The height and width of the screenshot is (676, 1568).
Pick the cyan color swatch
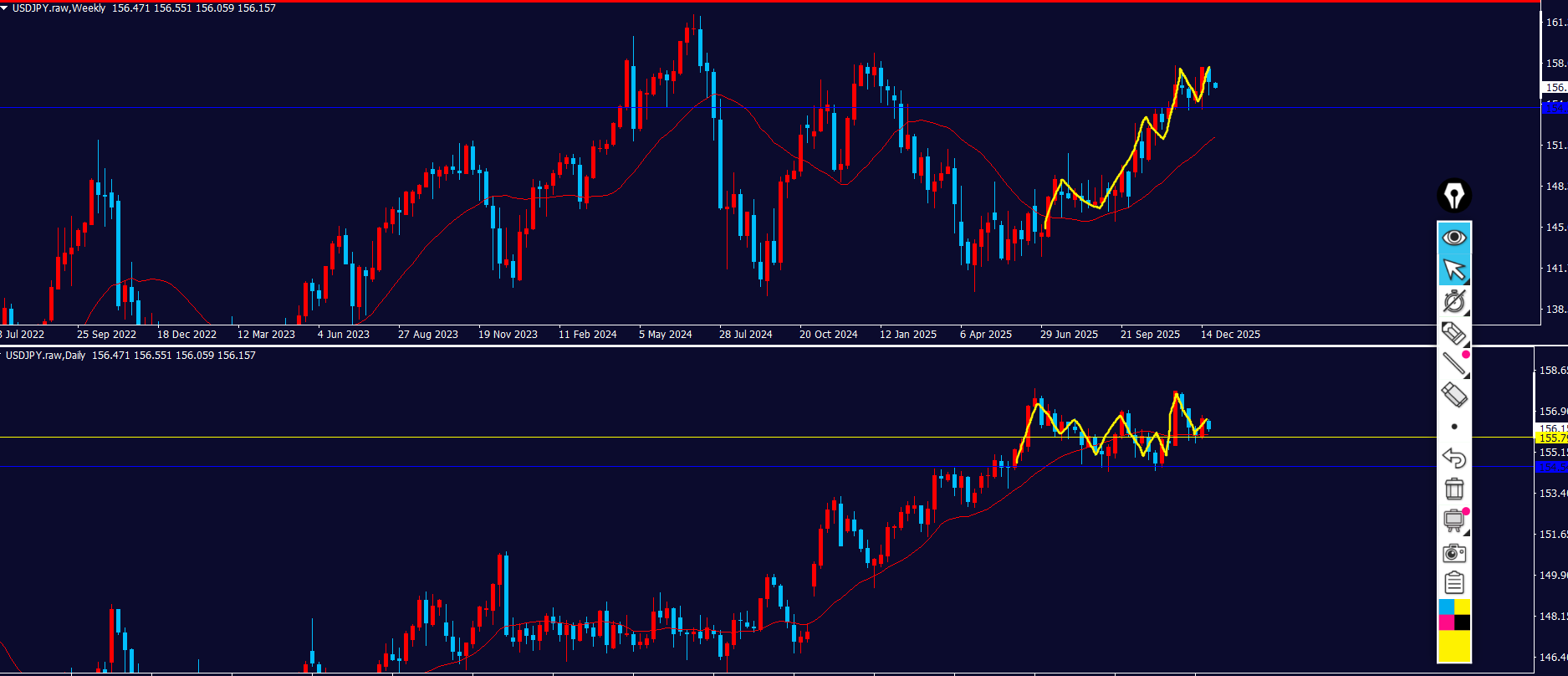click(x=1446, y=607)
